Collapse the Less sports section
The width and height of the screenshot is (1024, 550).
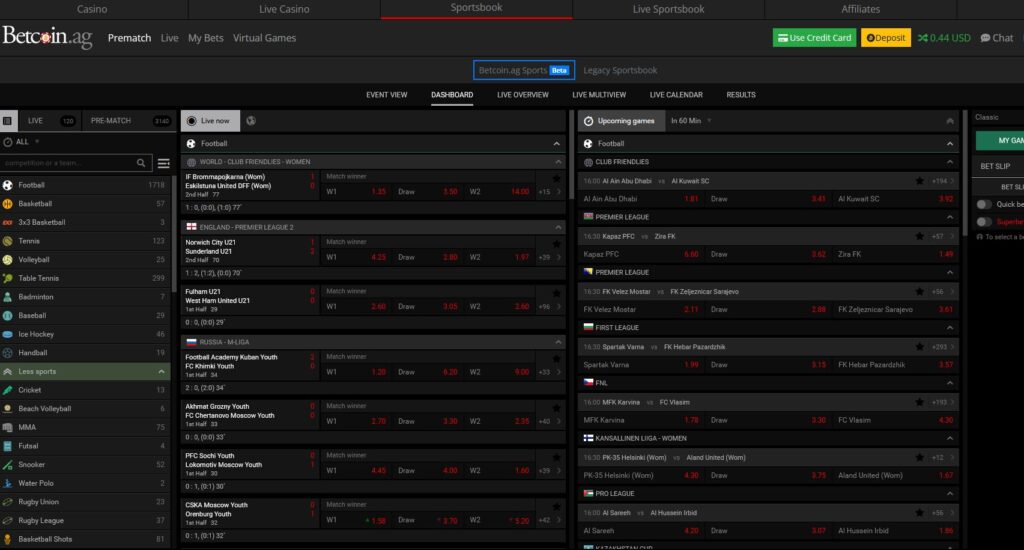[x=161, y=372]
